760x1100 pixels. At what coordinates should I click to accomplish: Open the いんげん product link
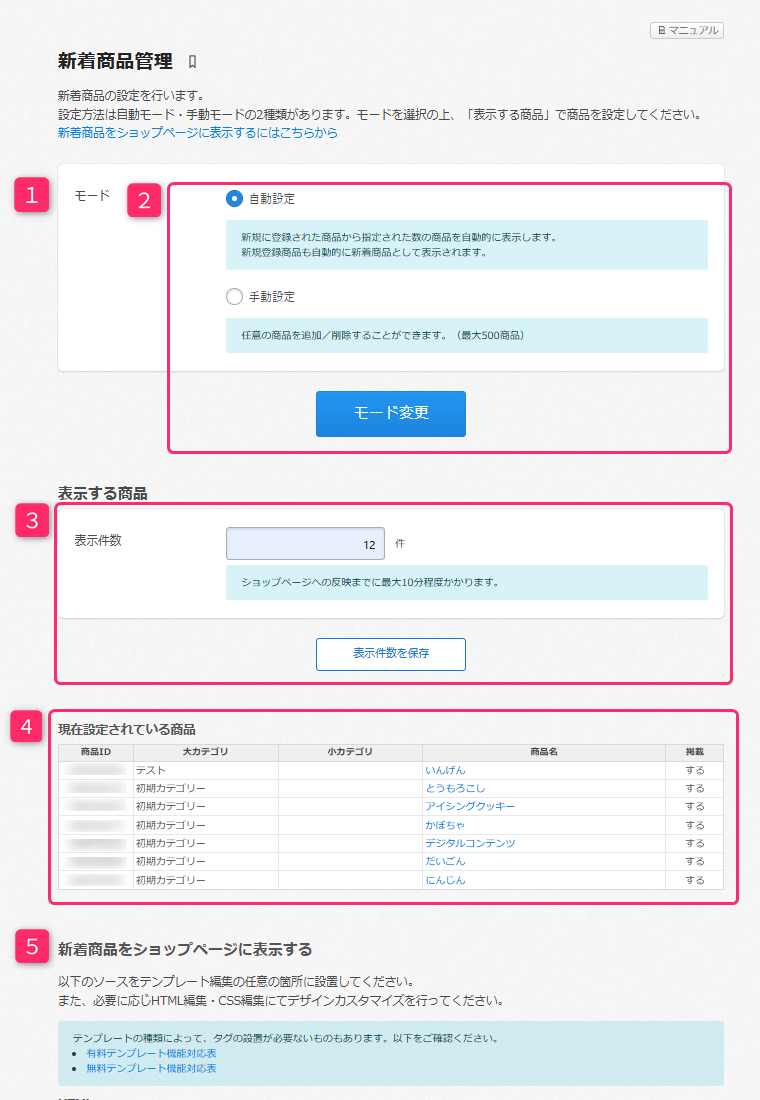click(445, 771)
